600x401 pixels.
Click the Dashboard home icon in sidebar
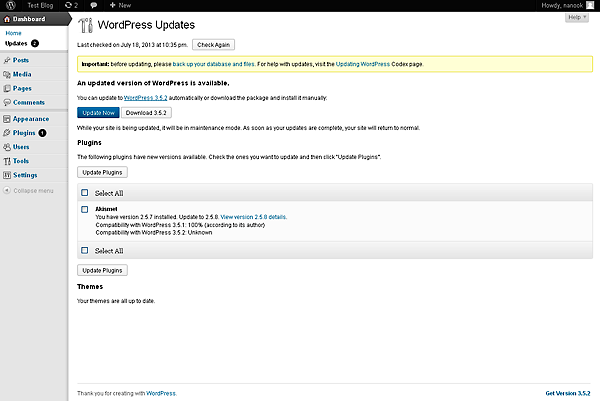[7, 19]
